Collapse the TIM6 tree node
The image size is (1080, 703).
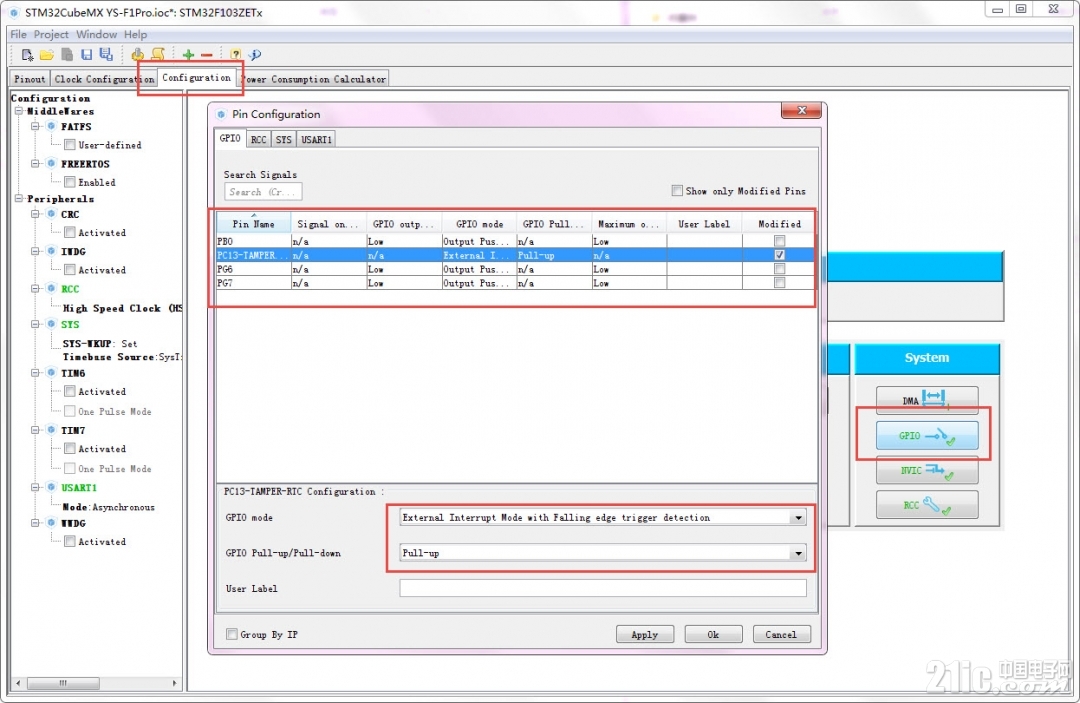34,373
